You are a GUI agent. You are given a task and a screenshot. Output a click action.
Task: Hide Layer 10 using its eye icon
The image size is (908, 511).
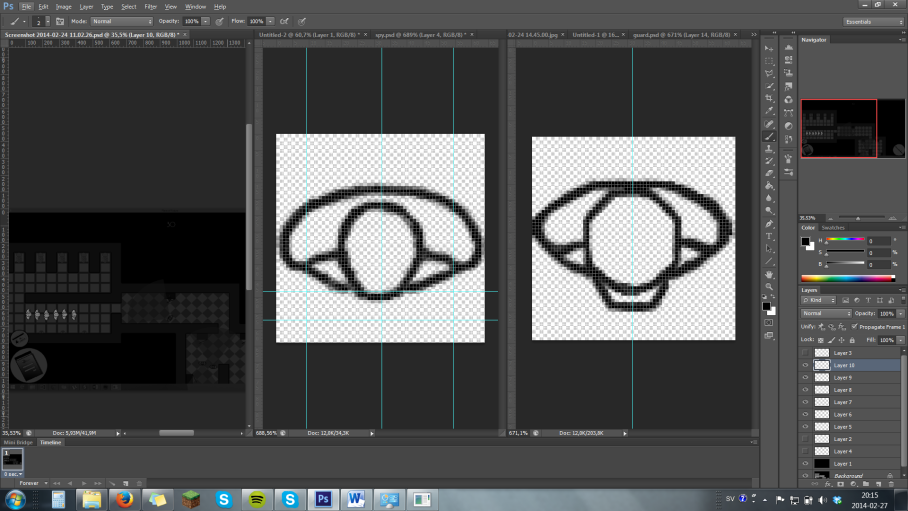pyautogui.click(x=805, y=365)
